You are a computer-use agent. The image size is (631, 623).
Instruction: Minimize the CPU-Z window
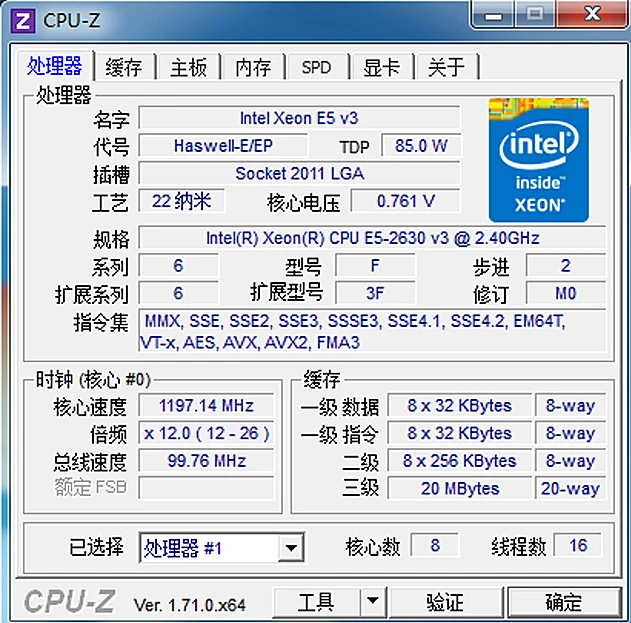(493, 15)
